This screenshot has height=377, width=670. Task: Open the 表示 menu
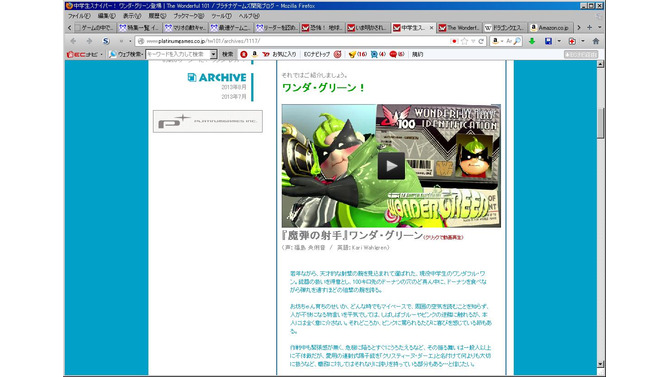(x=132, y=16)
